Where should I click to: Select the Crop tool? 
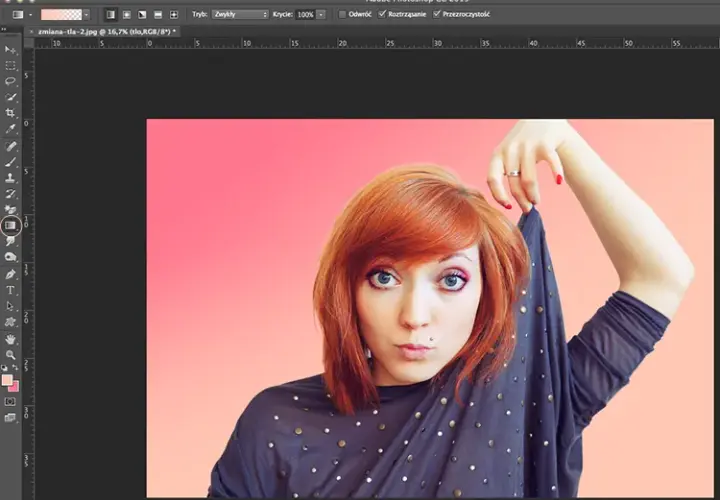[x=10, y=113]
